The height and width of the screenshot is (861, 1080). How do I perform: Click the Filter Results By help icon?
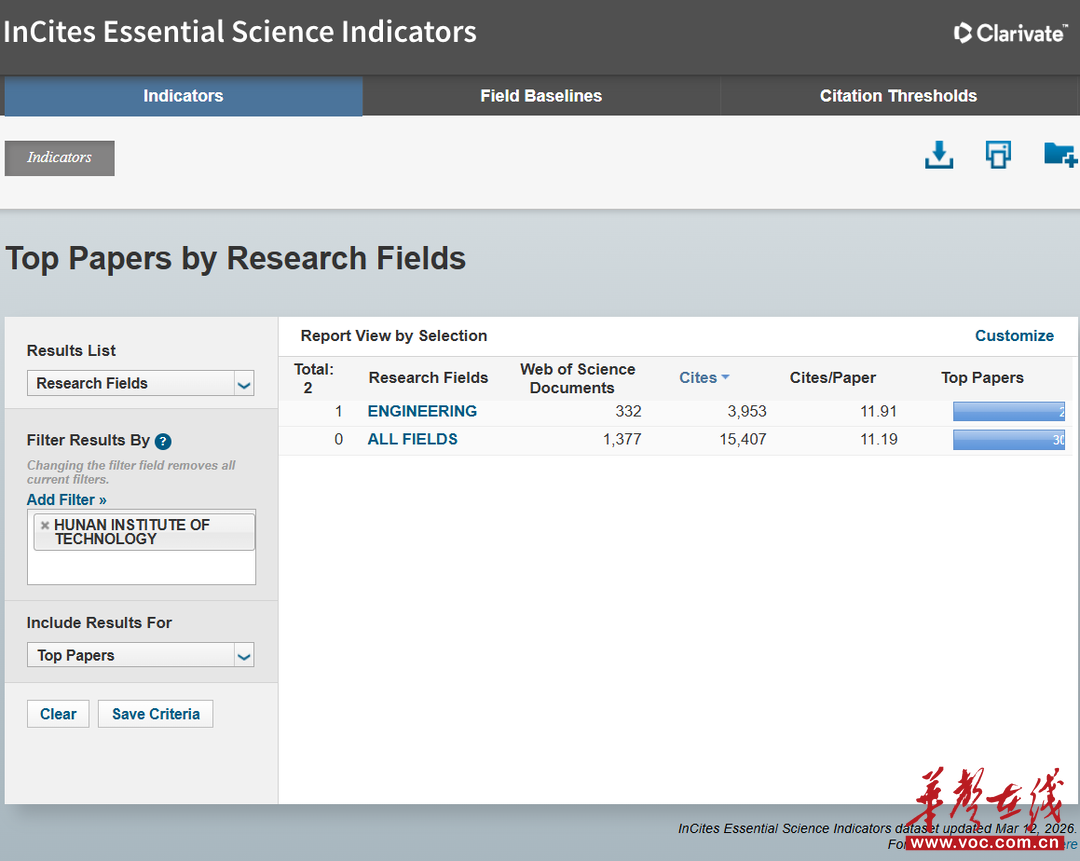click(x=163, y=441)
